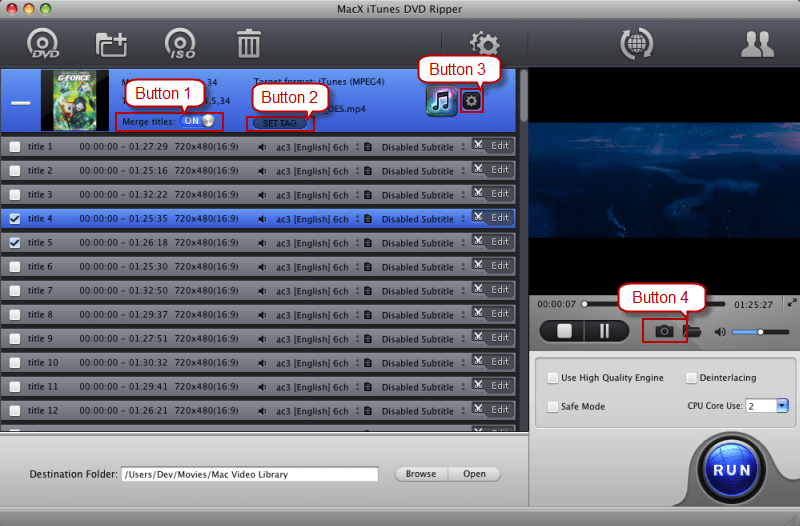
Task: Load a DVD disc with the DVD icon
Action: [x=43, y=43]
